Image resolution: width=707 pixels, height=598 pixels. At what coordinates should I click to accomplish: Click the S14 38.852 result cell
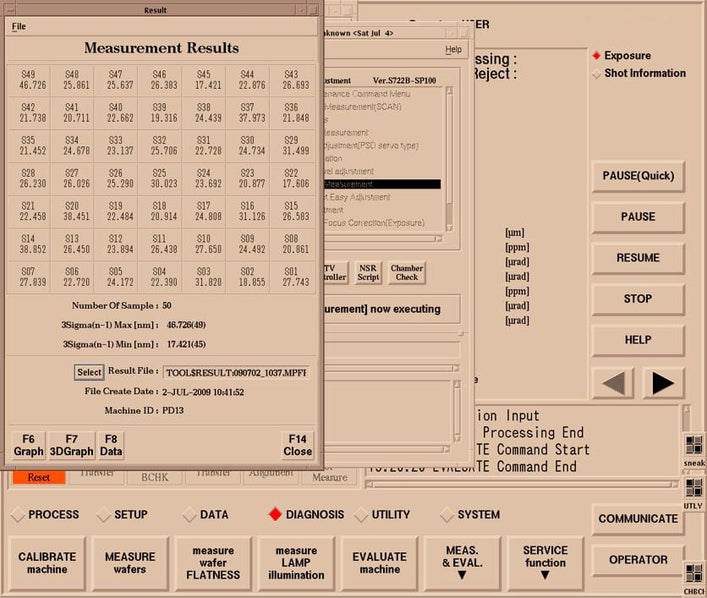28,244
